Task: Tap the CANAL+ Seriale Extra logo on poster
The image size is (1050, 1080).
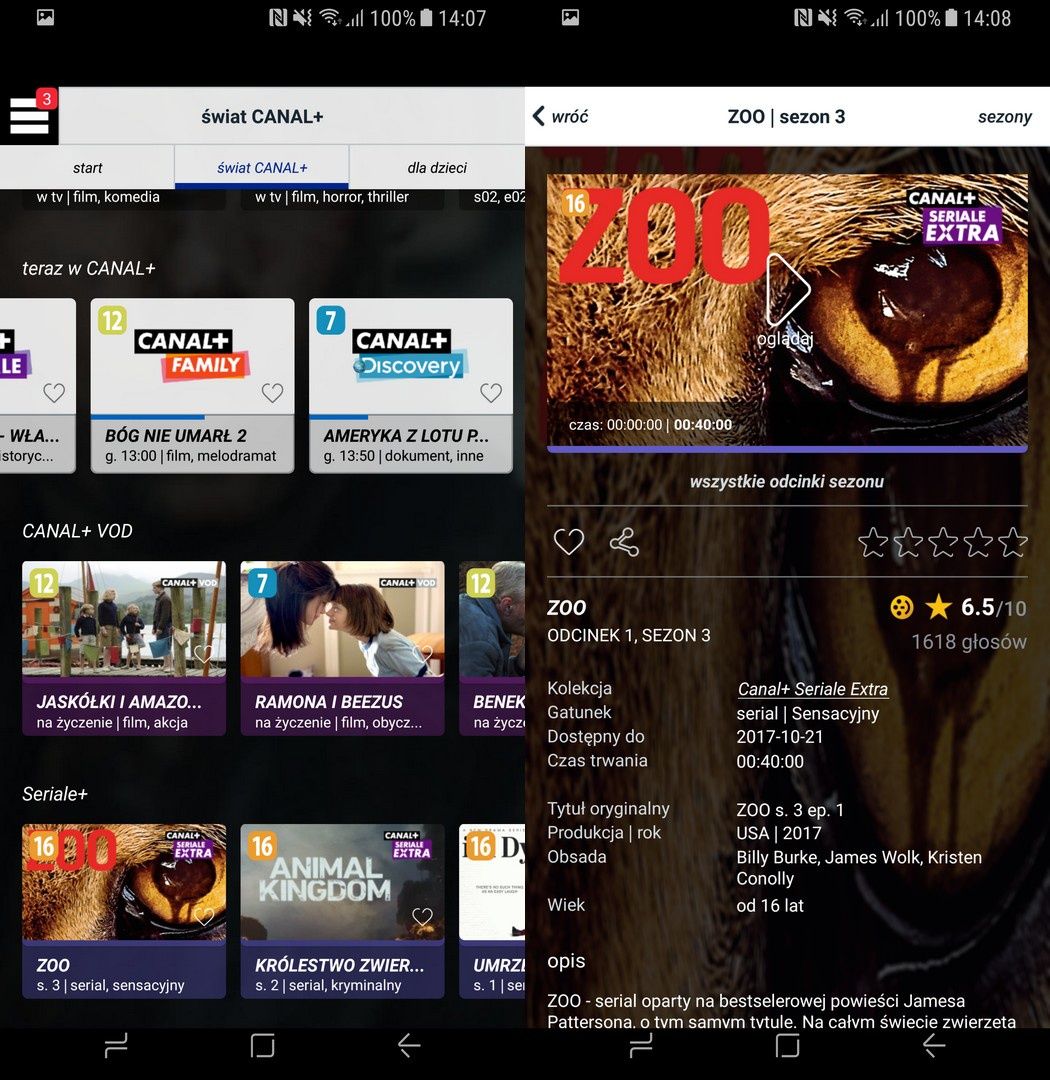Action: coord(954,217)
